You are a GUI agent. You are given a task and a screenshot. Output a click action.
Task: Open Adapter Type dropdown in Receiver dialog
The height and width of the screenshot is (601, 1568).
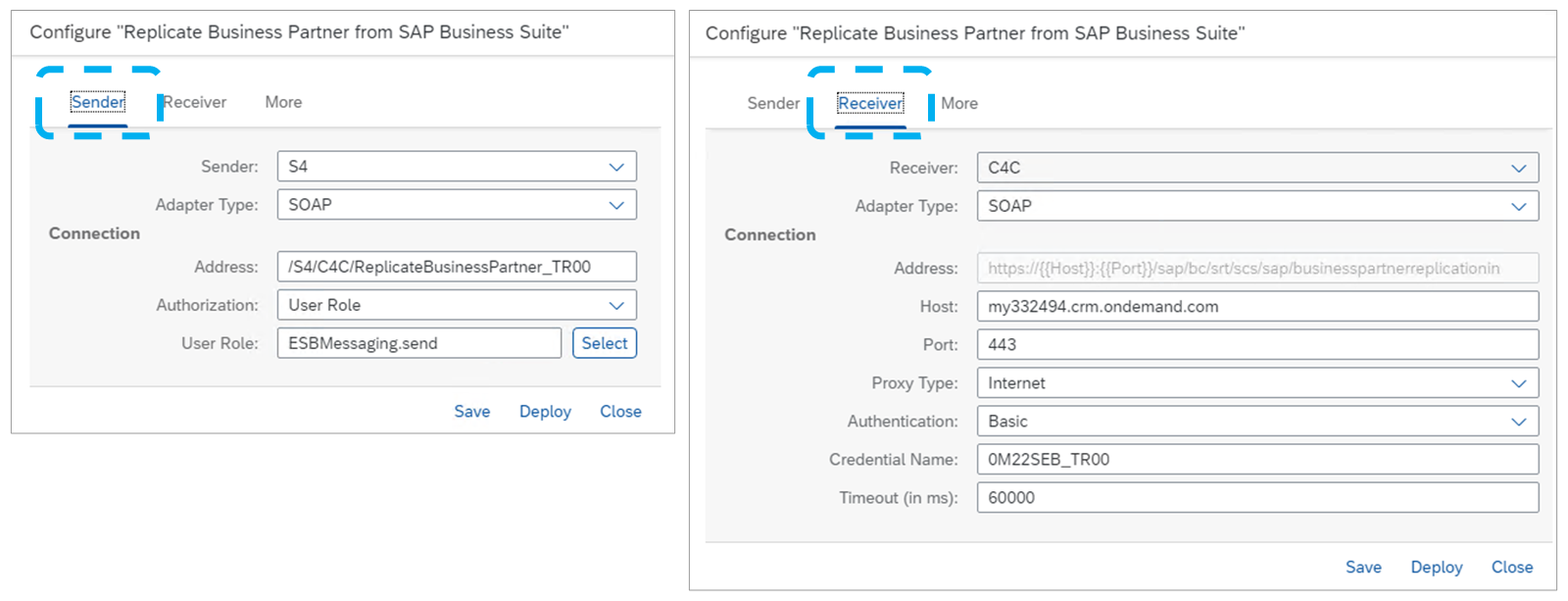(1257, 206)
